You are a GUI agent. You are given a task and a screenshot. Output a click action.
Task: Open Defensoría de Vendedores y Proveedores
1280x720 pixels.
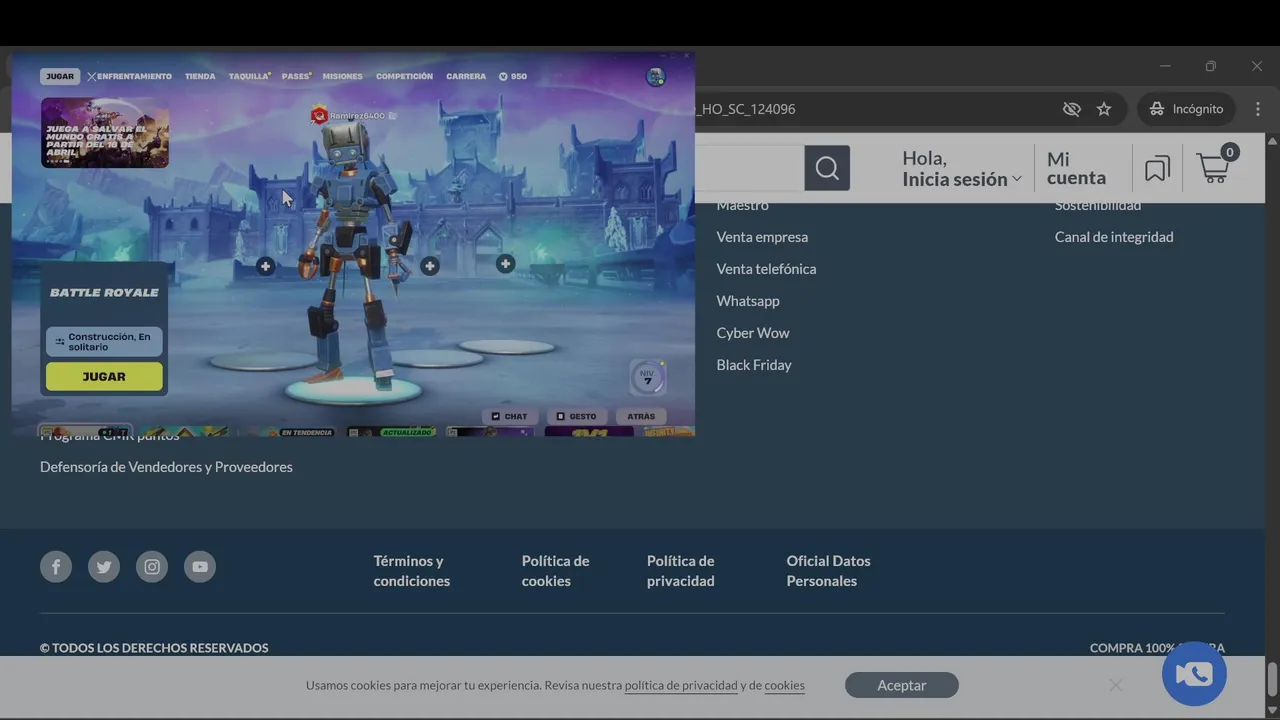point(166,467)
